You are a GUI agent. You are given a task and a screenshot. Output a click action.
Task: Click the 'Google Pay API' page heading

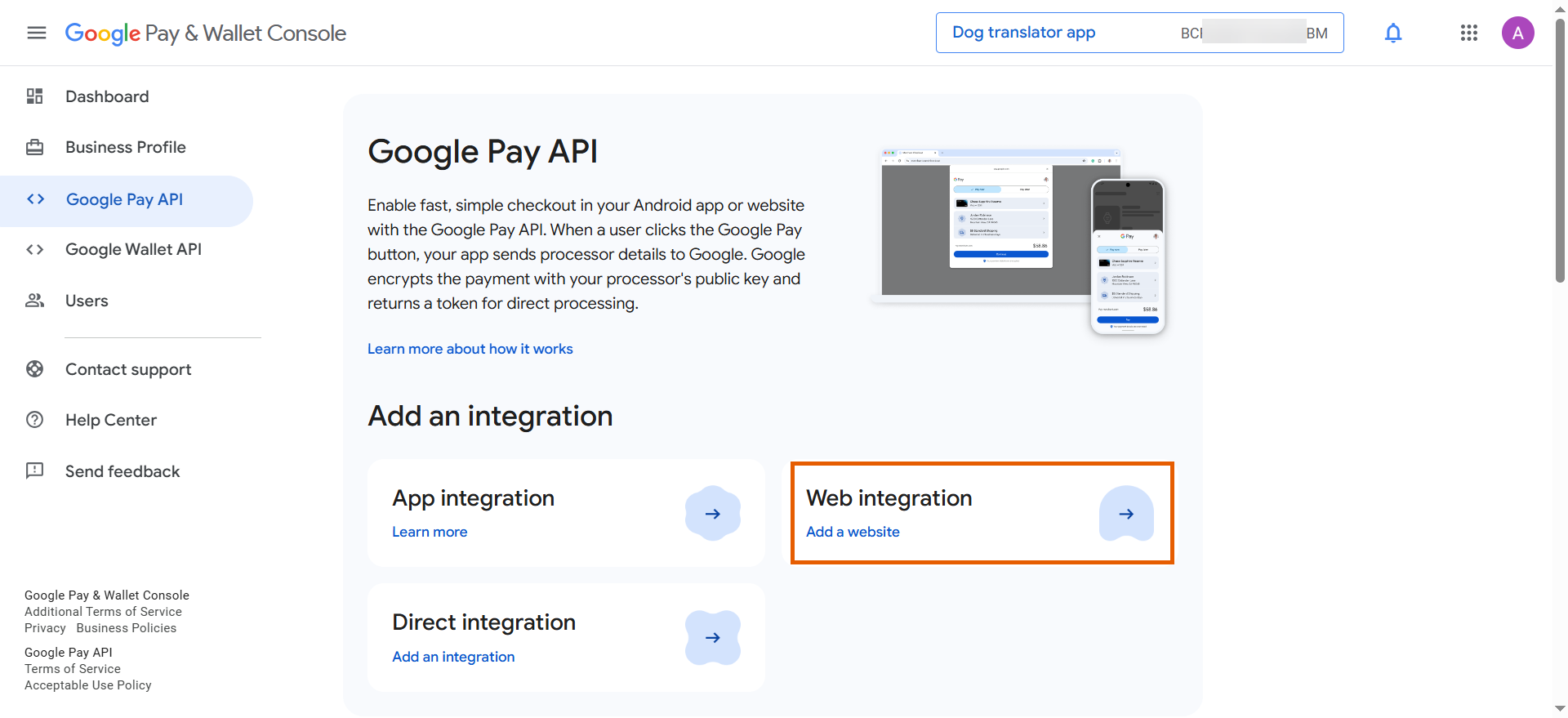[483, 152]
